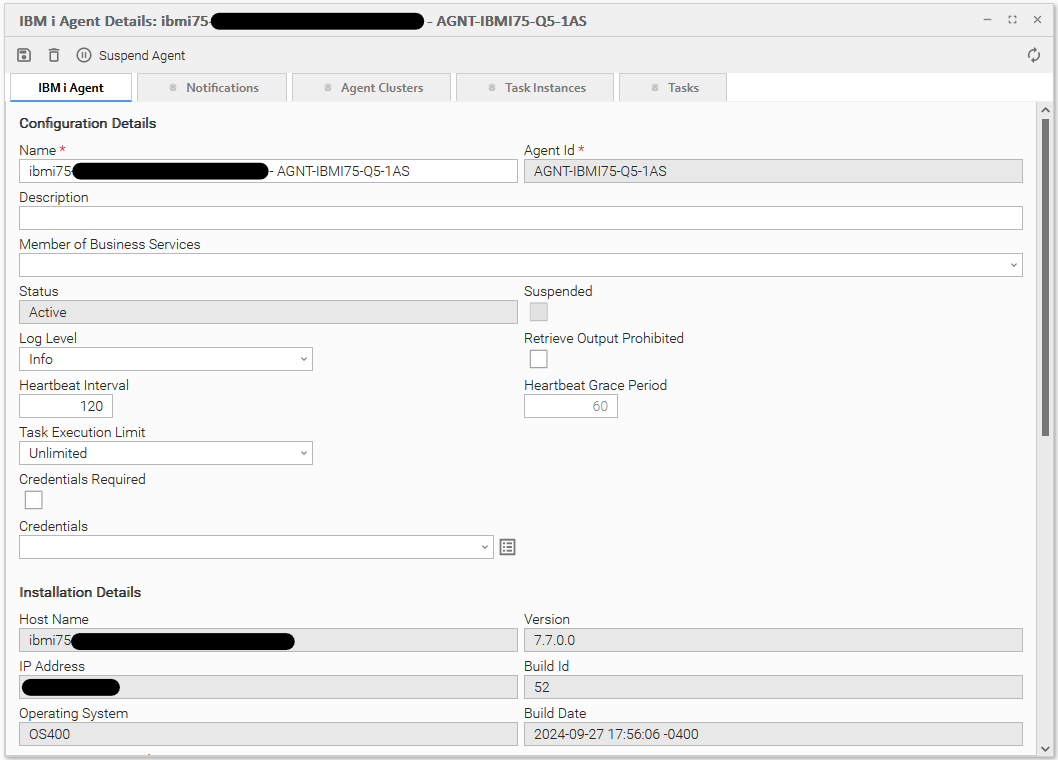Enable the Credentials Required checkbox

click(34, 500)
